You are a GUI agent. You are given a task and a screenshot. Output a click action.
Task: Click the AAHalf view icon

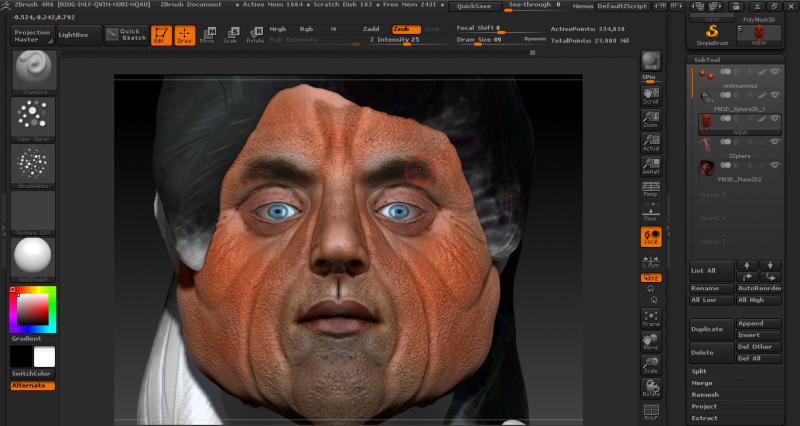pos(651,166)
